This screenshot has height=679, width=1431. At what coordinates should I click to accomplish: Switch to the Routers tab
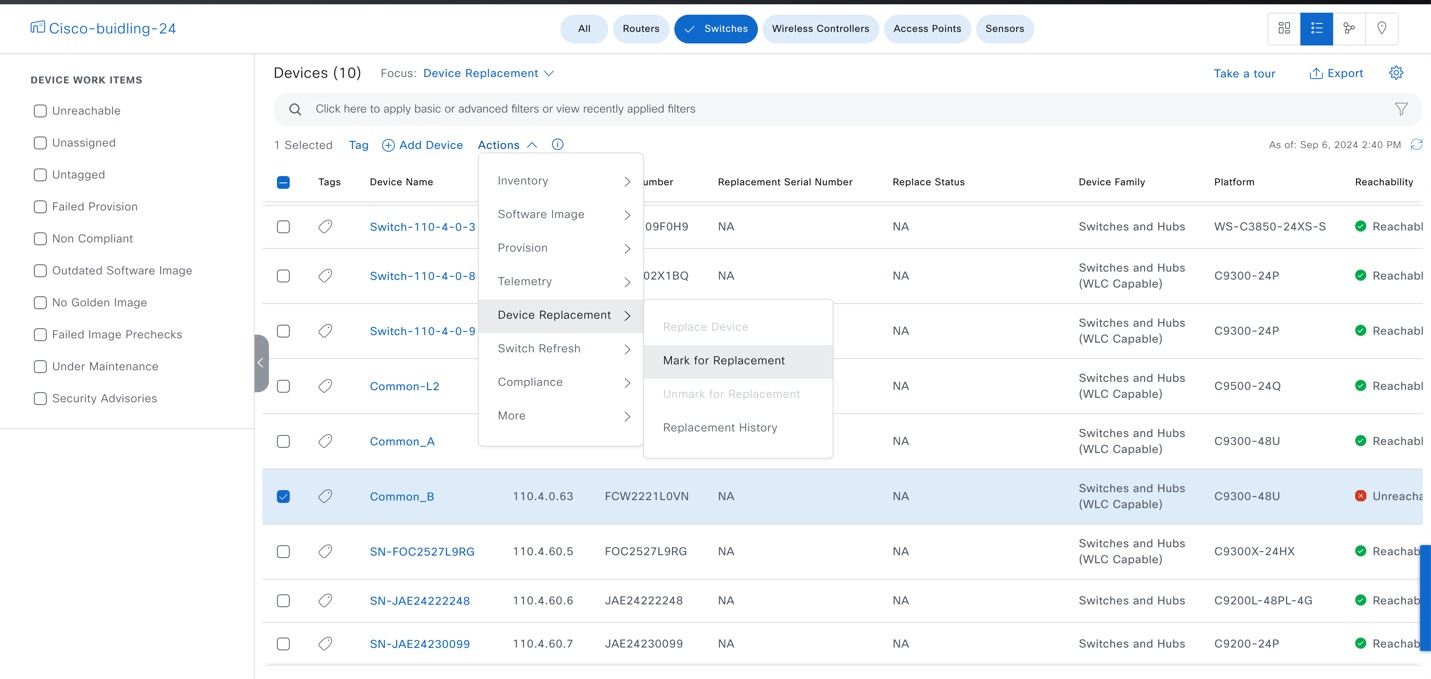[x=640, y=28]
